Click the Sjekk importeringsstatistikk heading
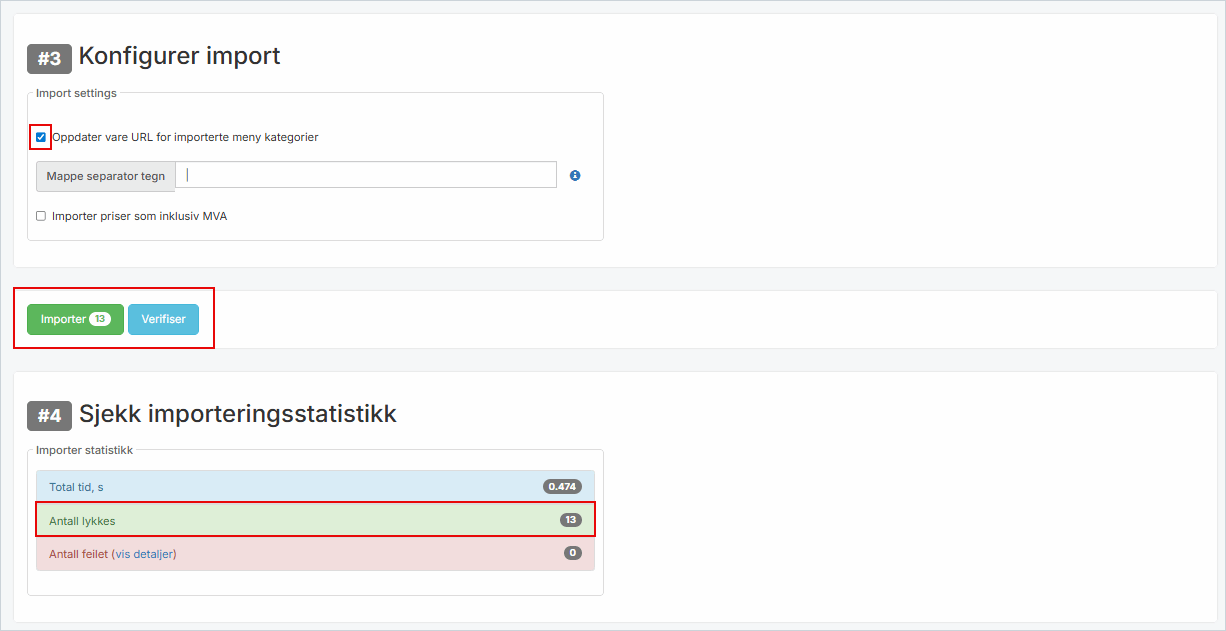 pos(237,414)
